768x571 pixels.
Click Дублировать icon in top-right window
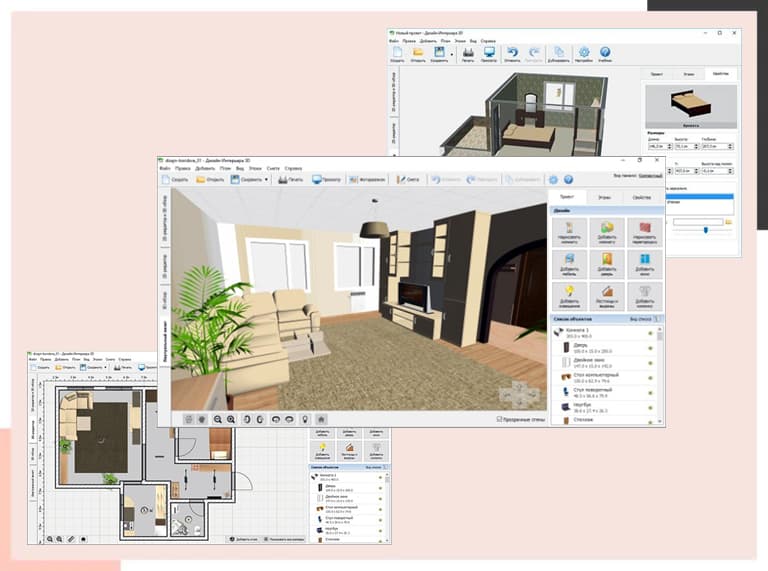pos(558,54)
